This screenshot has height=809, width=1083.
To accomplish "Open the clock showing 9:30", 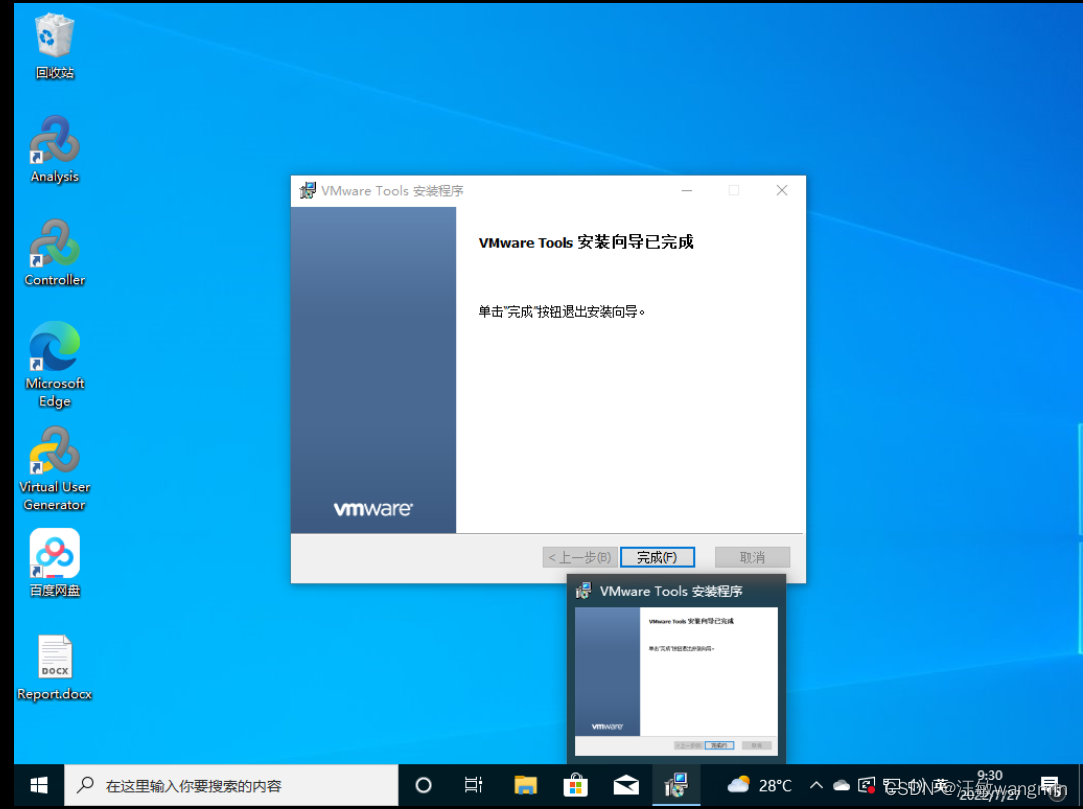I will (x=990, y=786).
